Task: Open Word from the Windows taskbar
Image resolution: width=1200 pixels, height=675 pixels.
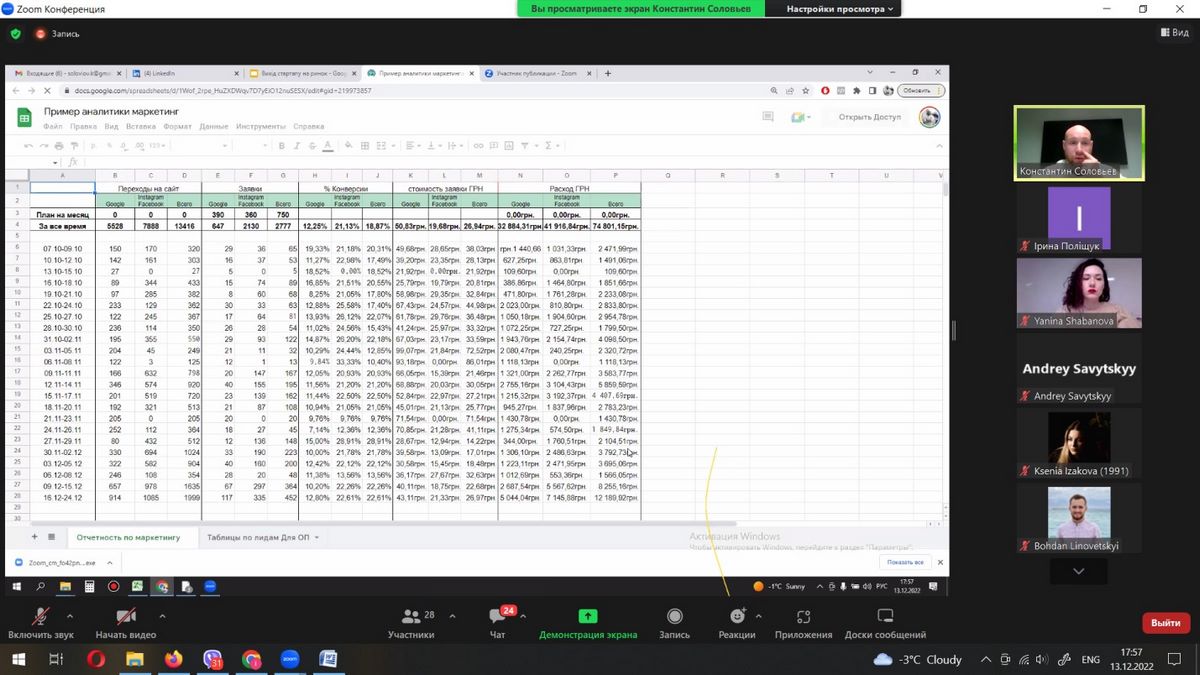Action: tap(328, 659)
